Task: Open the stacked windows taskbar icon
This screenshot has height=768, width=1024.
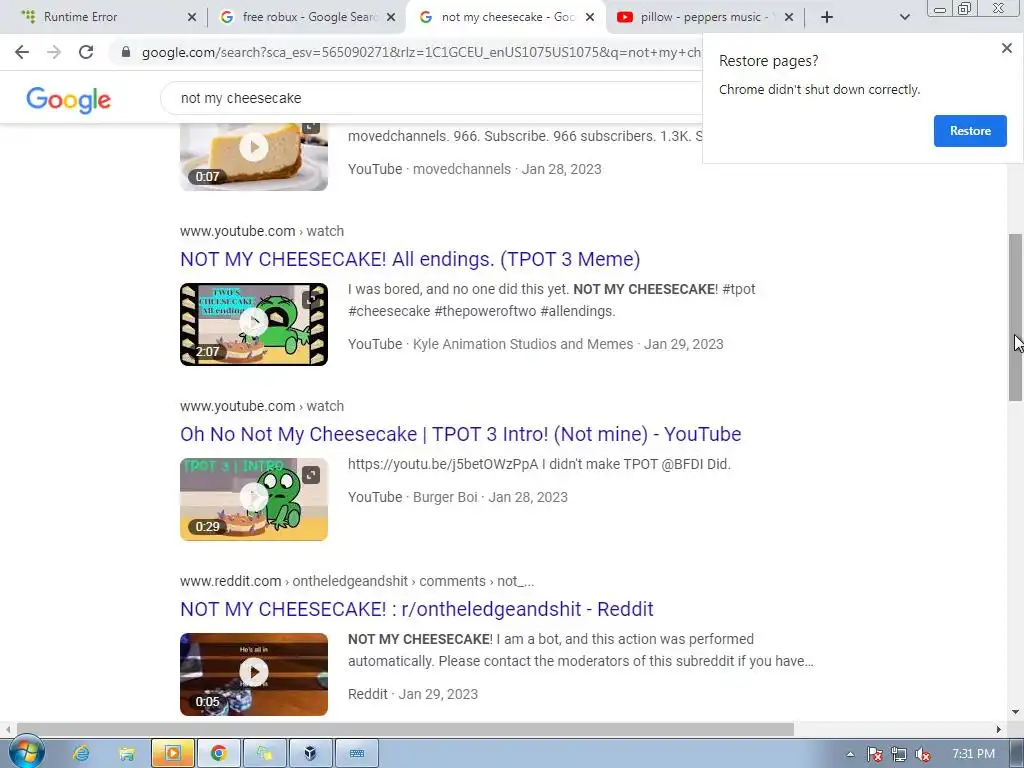Action: 264,754
